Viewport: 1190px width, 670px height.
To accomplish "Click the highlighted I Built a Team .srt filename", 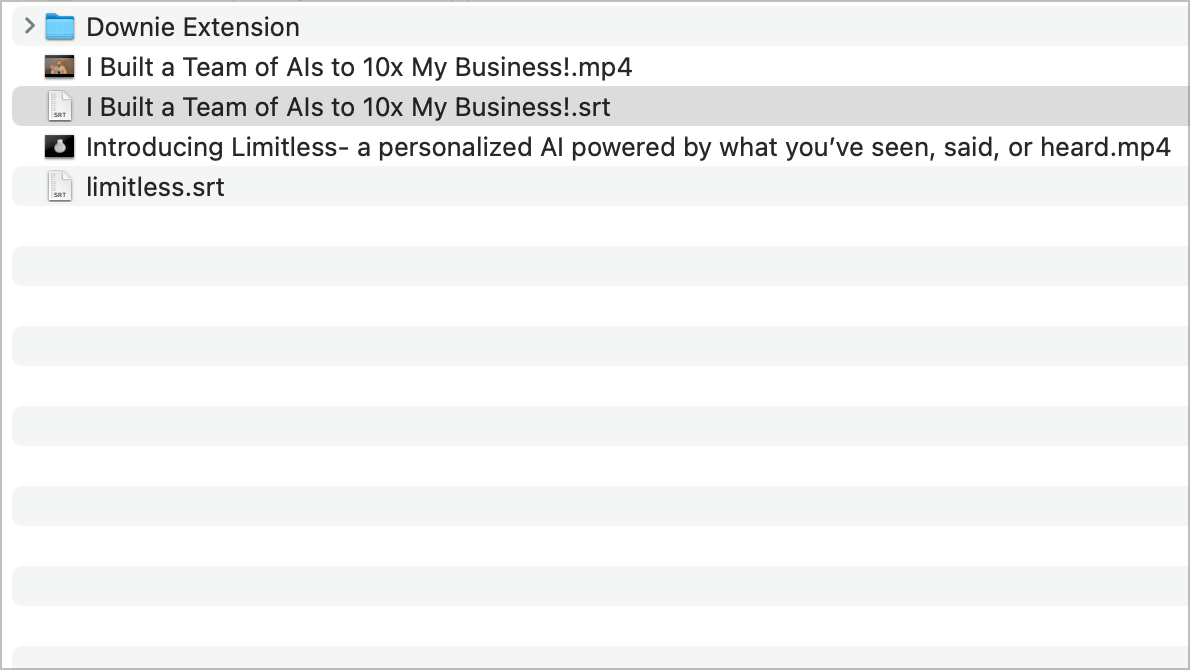I will click(x=348, y=107).
